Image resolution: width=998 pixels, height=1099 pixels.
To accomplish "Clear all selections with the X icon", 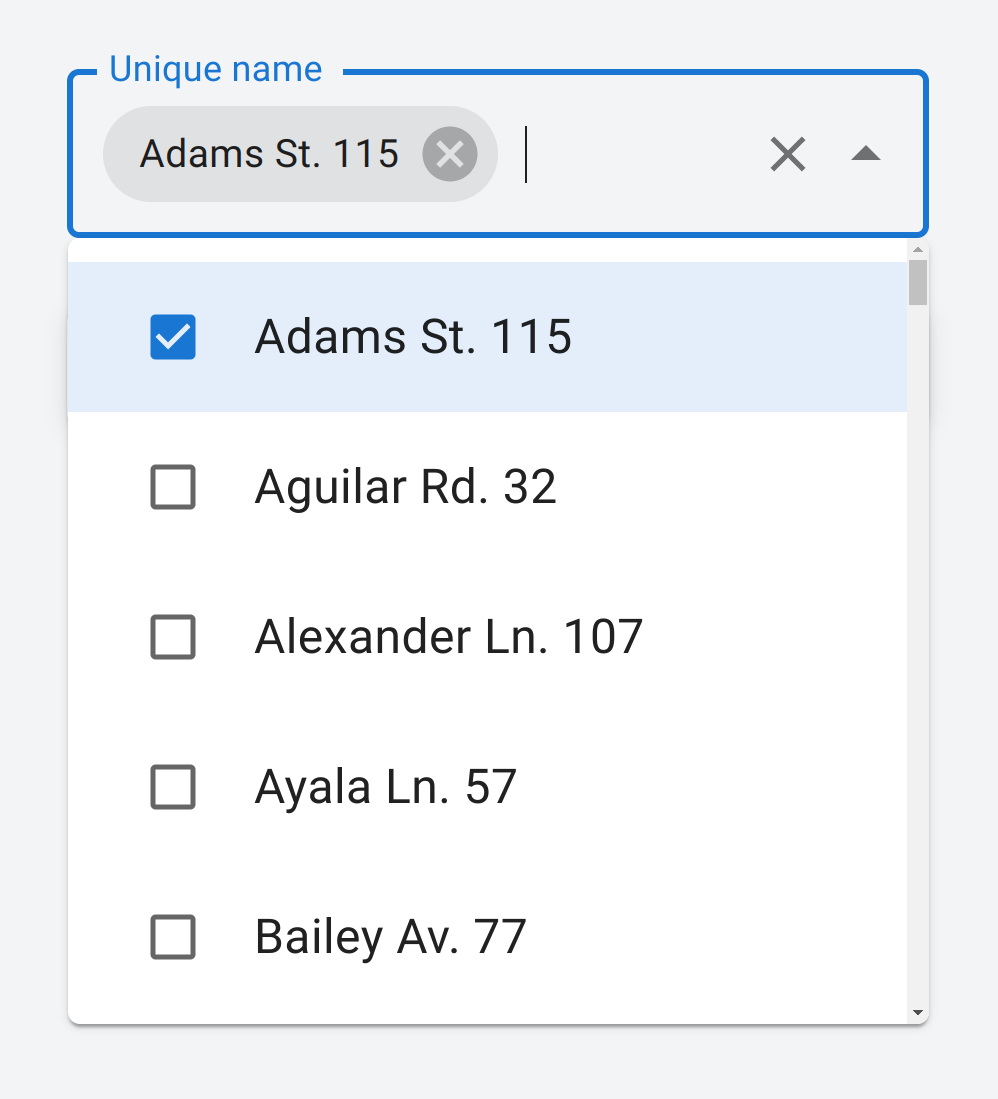I will pos(788,155).
